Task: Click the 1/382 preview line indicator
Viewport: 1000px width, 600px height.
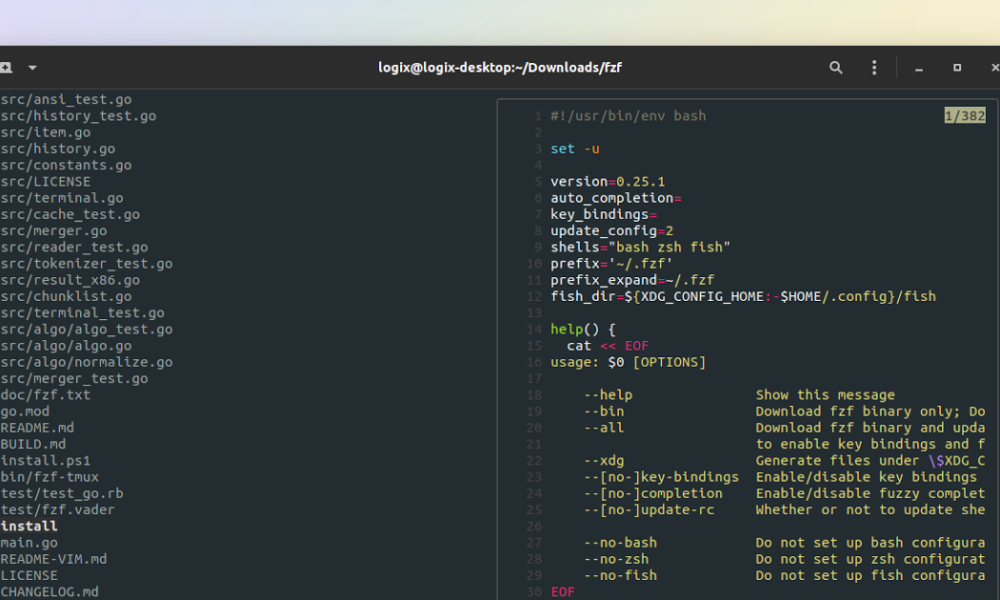Action: [x=965, y=115]
